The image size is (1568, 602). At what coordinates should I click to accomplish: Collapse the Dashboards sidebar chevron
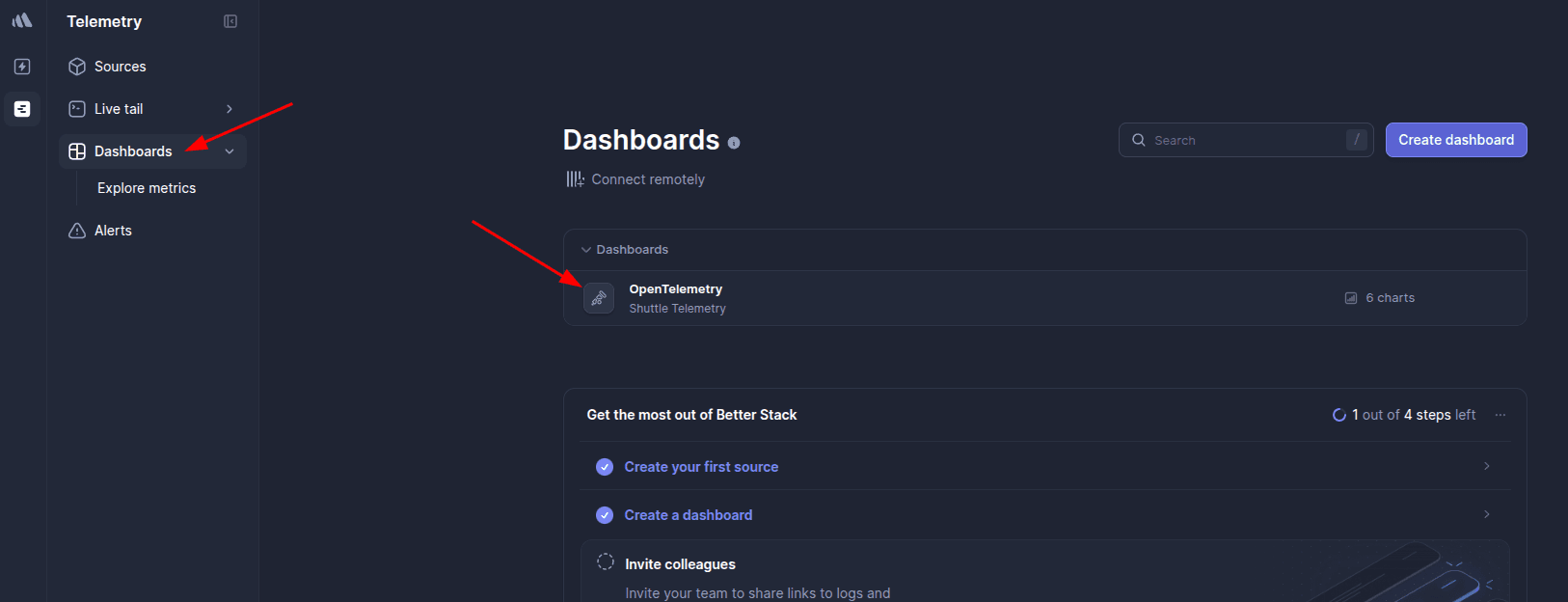click(x=230, y=151)
